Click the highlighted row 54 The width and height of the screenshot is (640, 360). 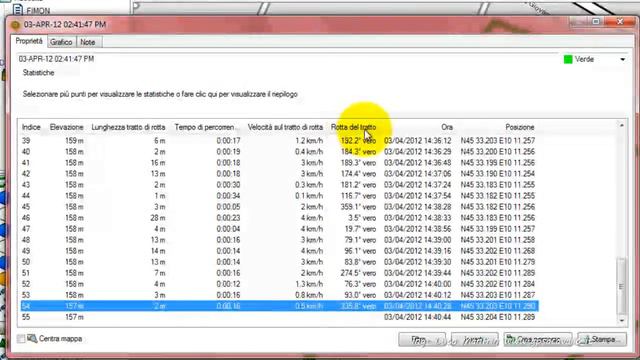point(280,306)
